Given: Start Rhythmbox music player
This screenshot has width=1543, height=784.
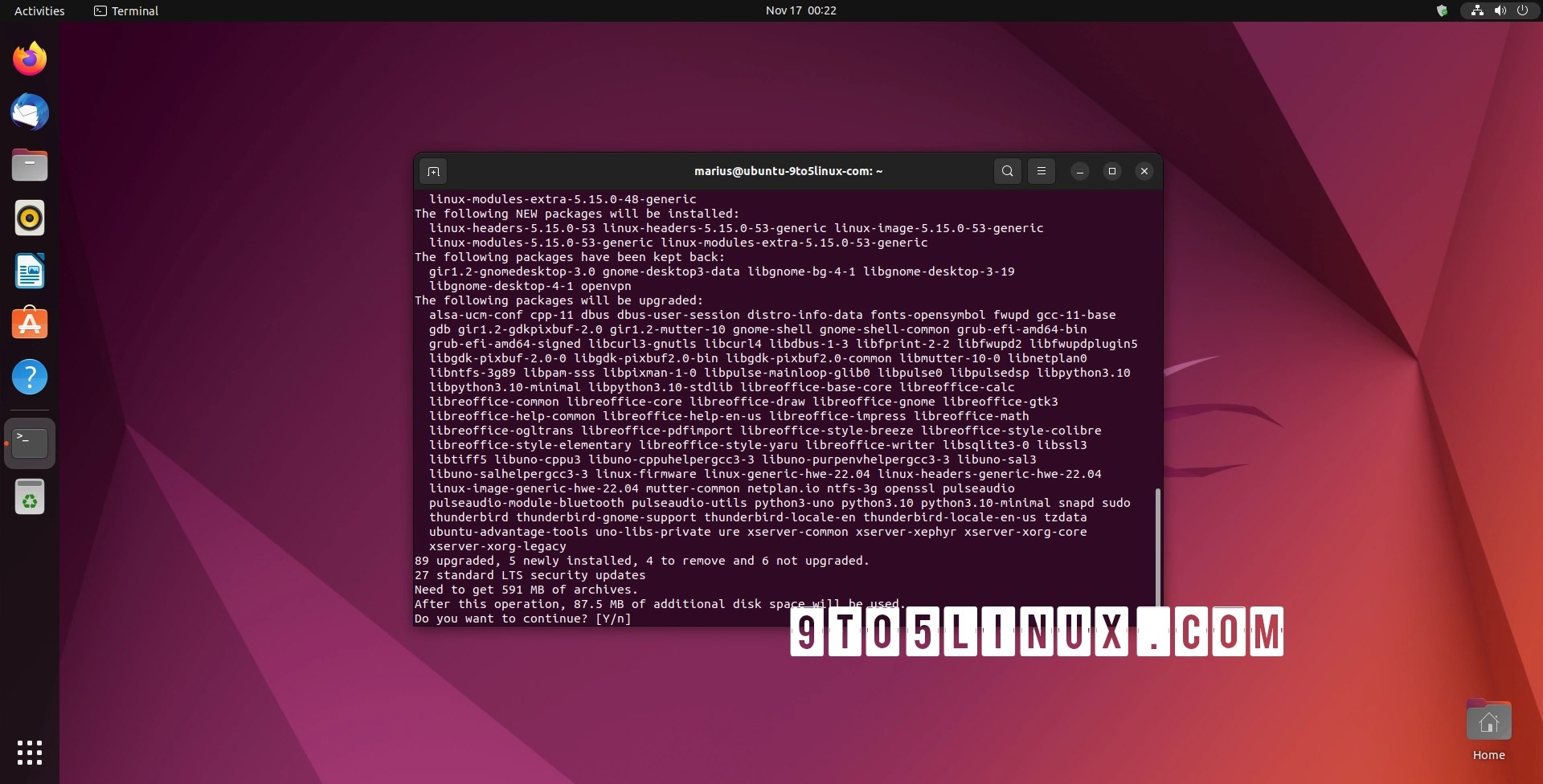Looking at the screenshot, I should pos(30,218).
